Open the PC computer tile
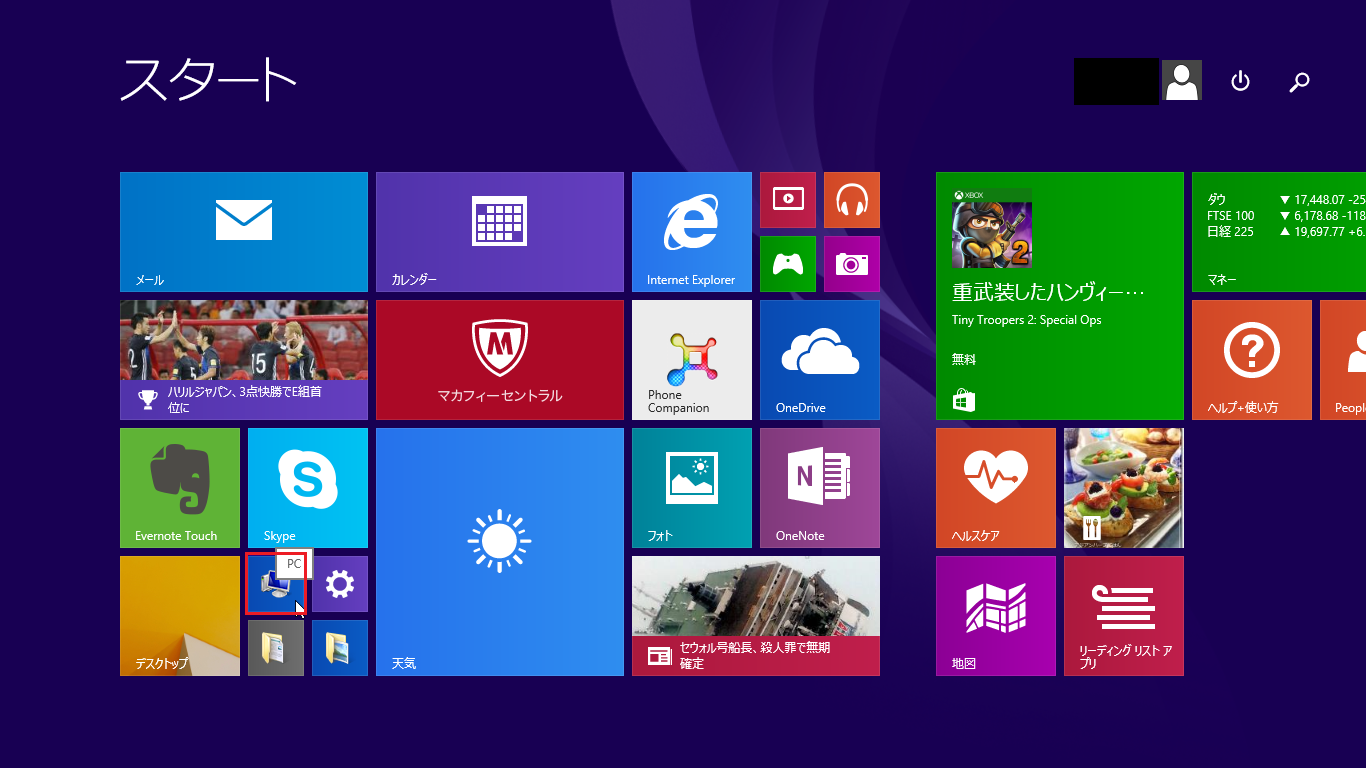Screen dimensions: 1366x768 coord(276,584)
